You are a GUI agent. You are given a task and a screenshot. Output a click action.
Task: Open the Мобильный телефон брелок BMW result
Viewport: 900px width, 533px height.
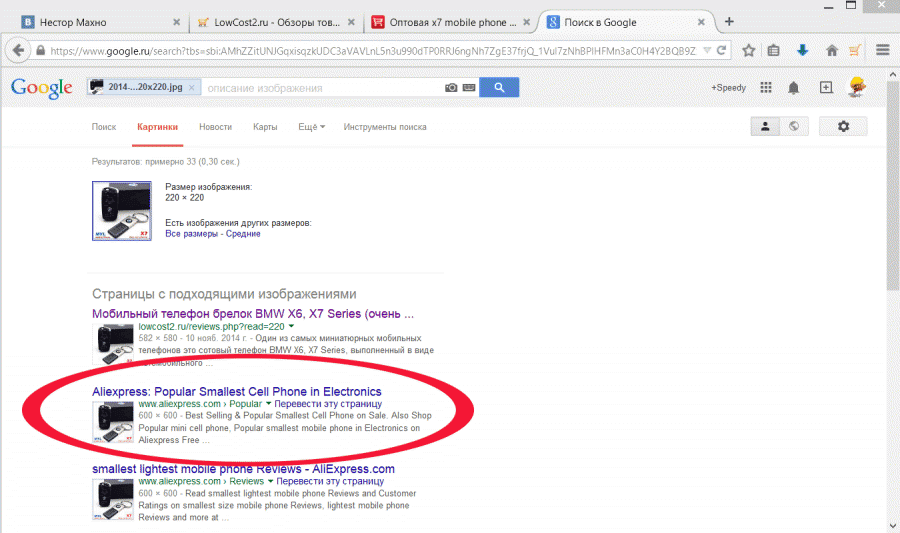(253, 314)
